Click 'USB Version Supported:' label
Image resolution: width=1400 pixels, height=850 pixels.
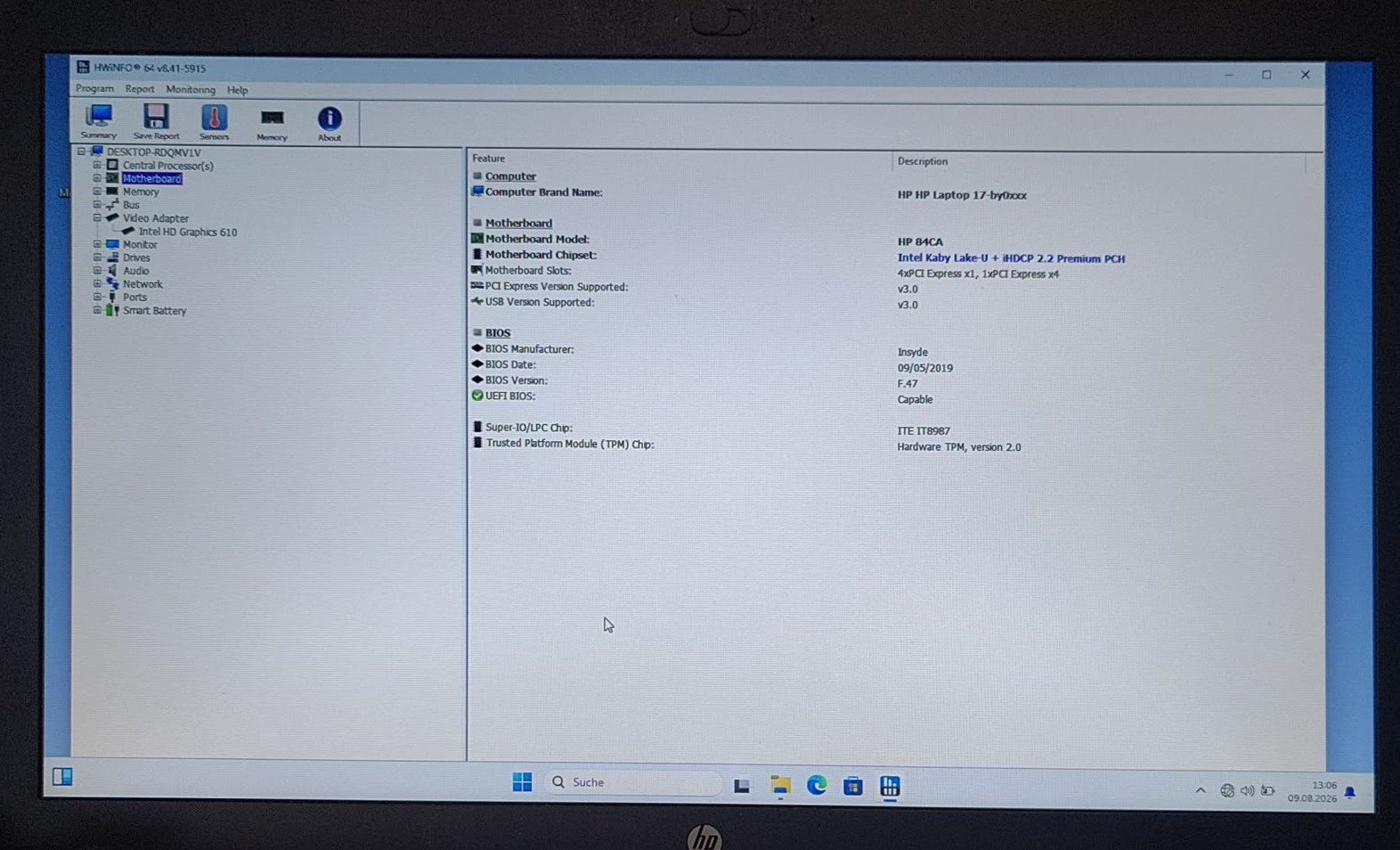(540, 303)
